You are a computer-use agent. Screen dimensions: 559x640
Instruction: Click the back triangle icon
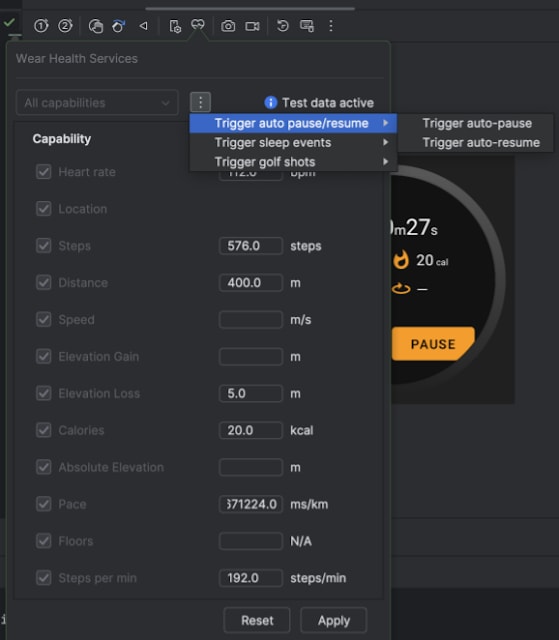coord(143,26)
